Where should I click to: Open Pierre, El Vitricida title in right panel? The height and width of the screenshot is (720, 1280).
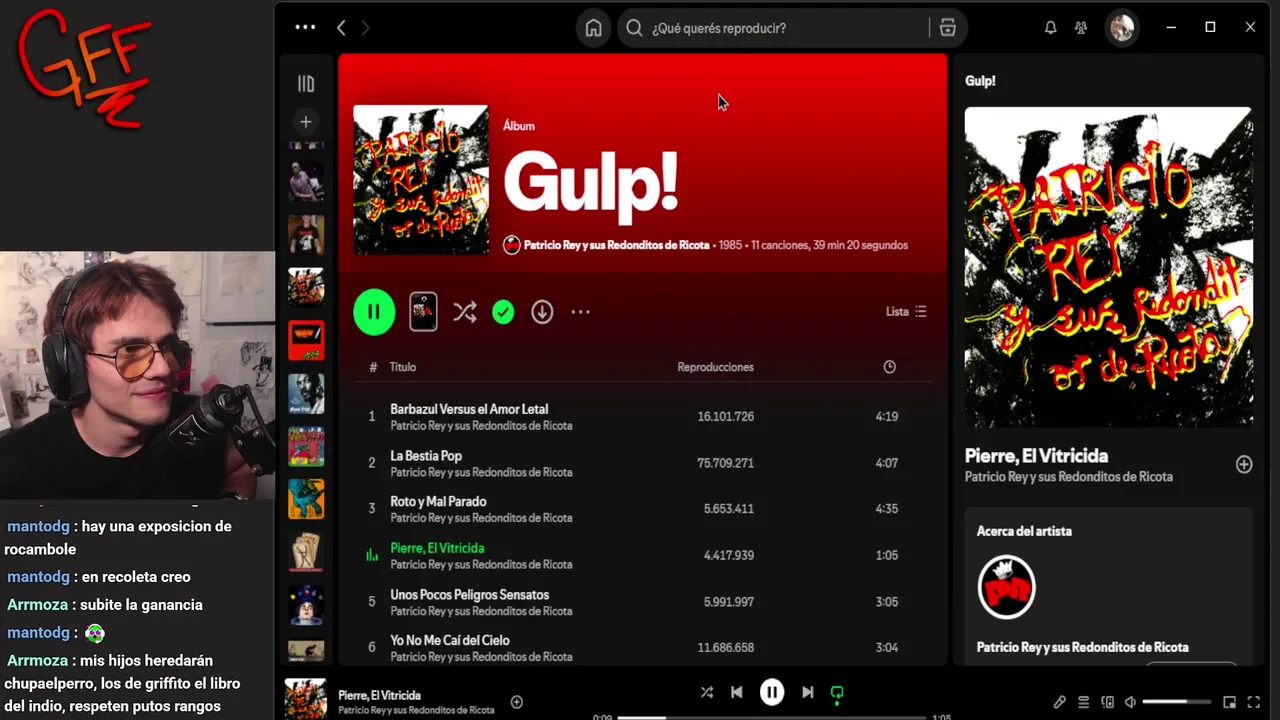click(x=1036, y=456)
